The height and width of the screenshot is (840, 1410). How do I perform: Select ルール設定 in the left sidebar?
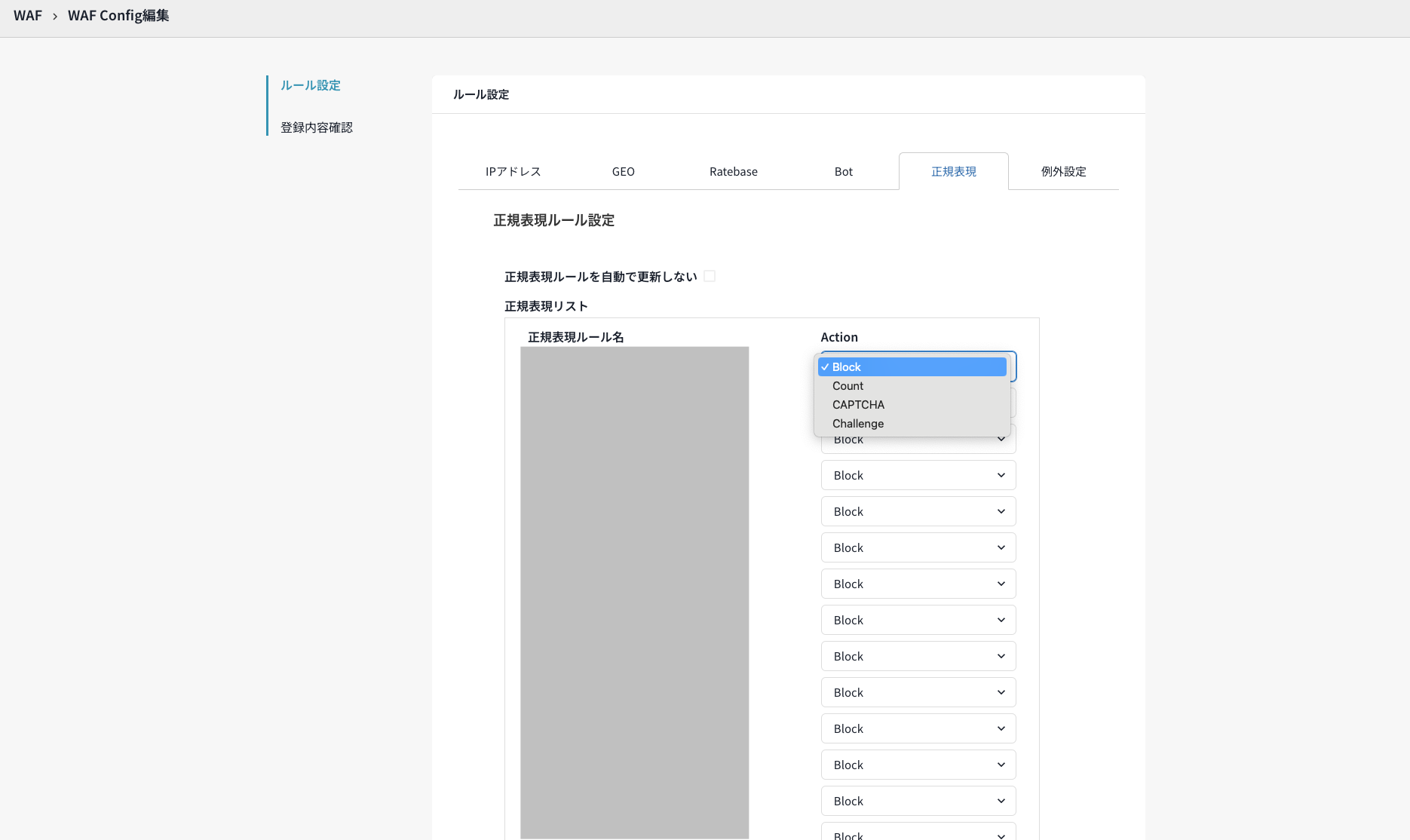[x=311, y=85]
